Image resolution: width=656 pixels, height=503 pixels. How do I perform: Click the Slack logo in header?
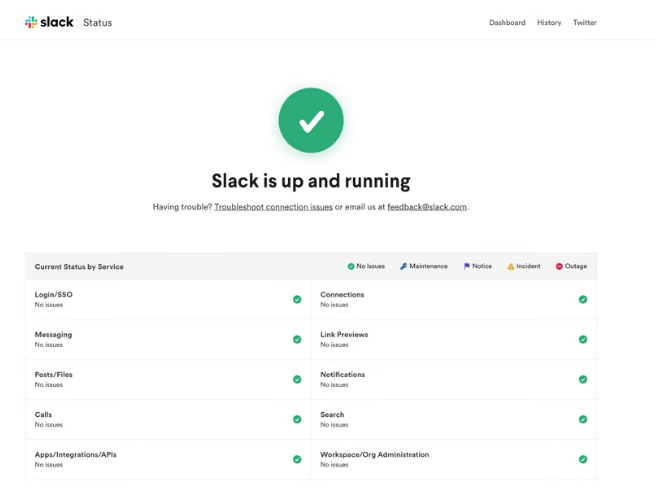(49, 22)
